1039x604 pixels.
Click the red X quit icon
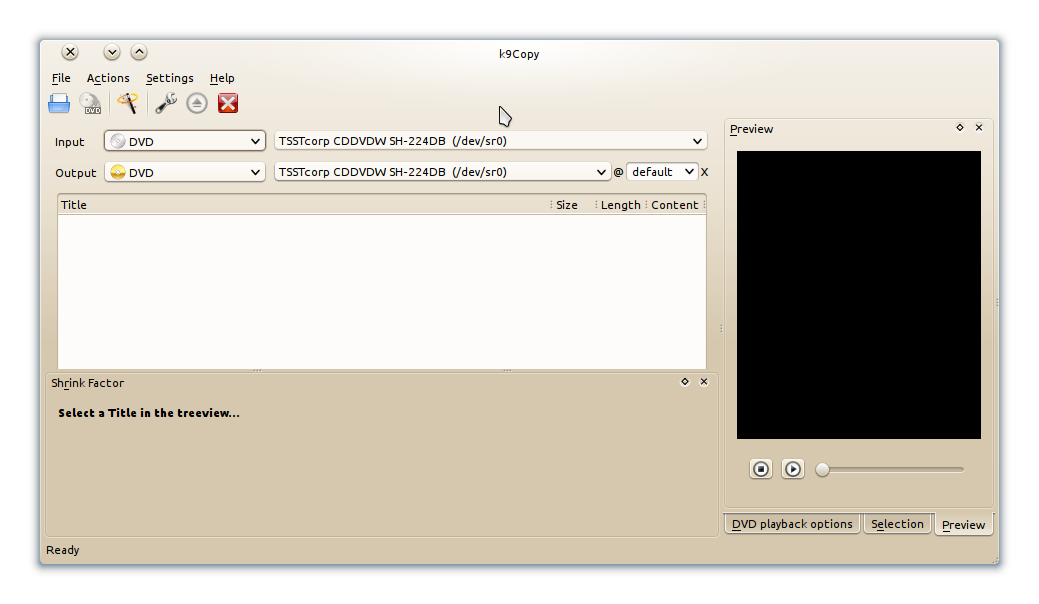[x=228, y=103]
